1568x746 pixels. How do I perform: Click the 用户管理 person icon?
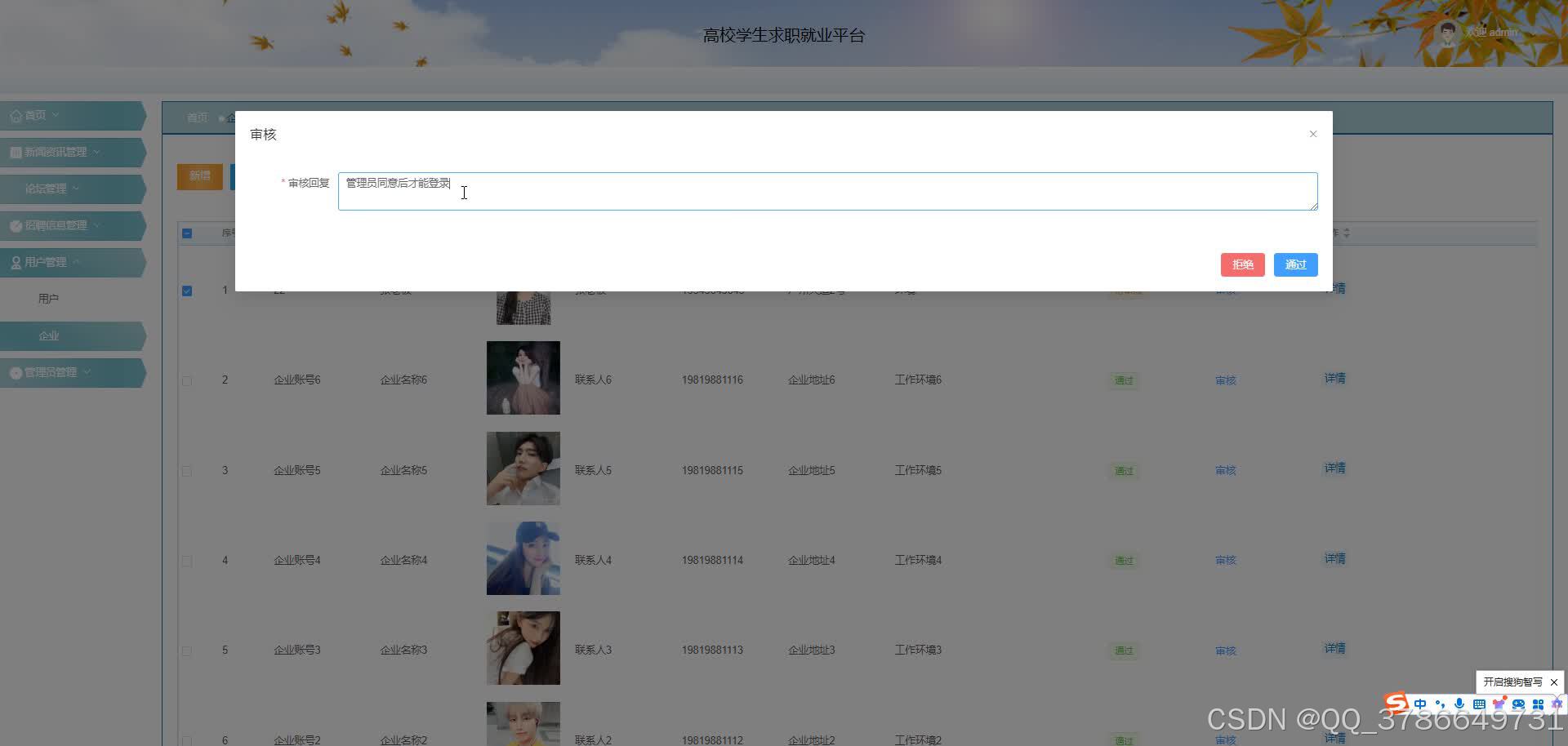click(16, 263)
